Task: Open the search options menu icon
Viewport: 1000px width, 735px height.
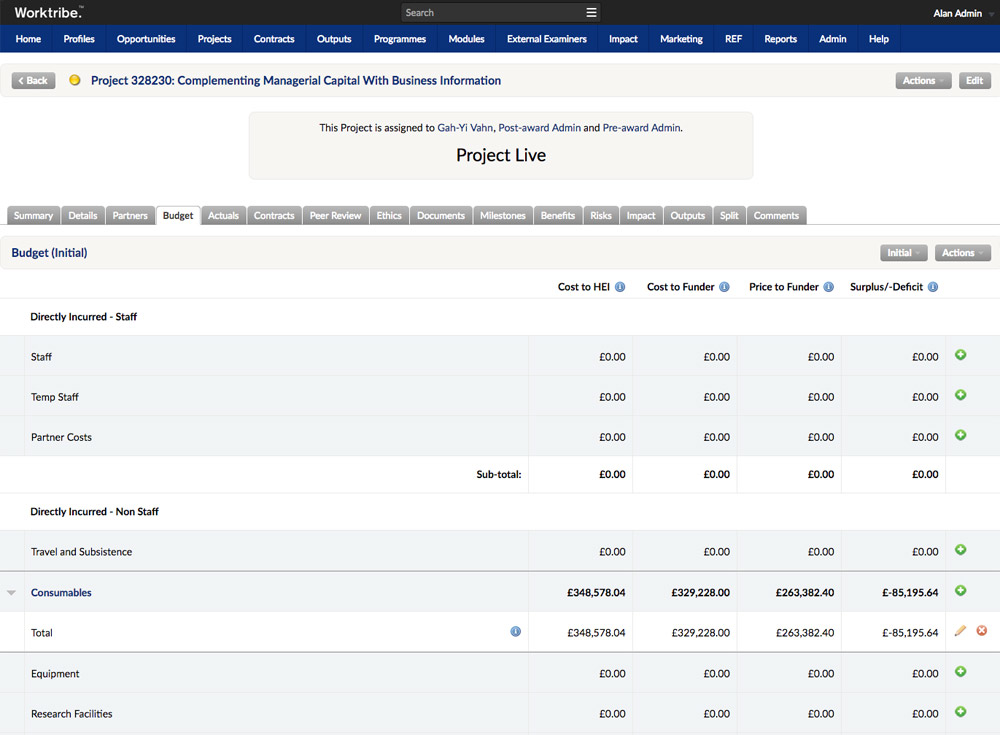Action: pos(591,13)
